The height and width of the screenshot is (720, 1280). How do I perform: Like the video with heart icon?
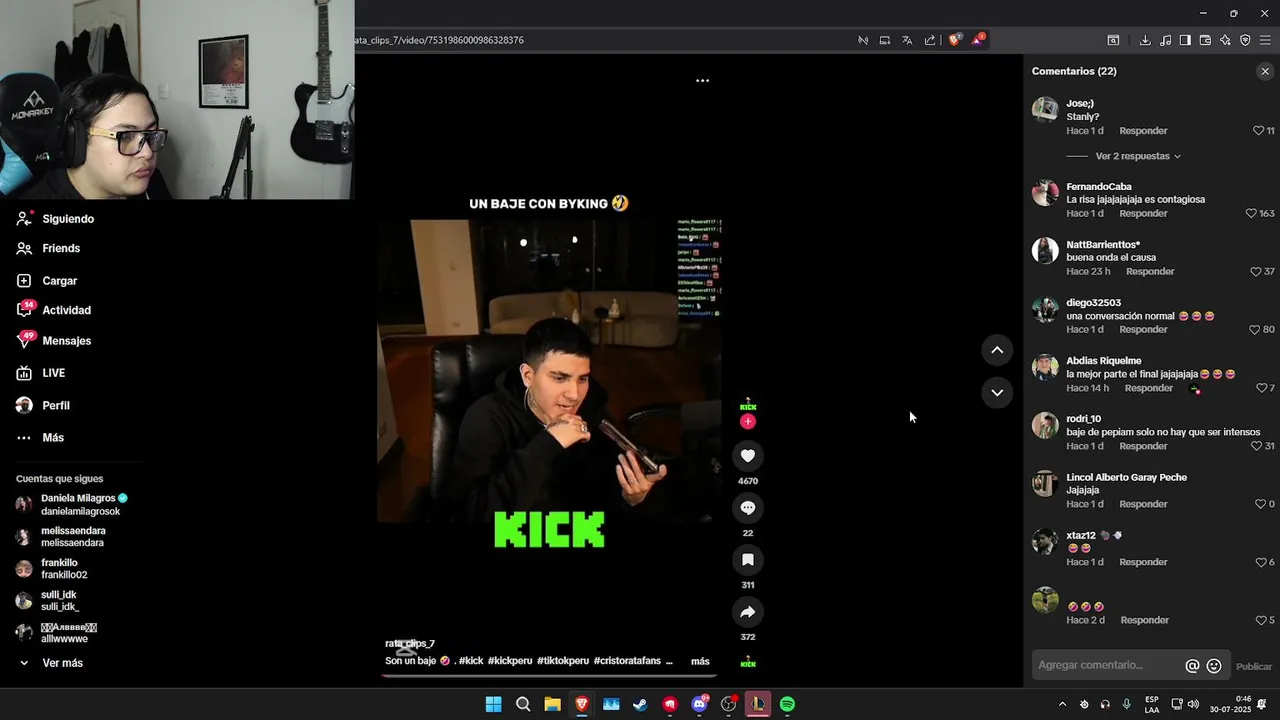(747, 456)
